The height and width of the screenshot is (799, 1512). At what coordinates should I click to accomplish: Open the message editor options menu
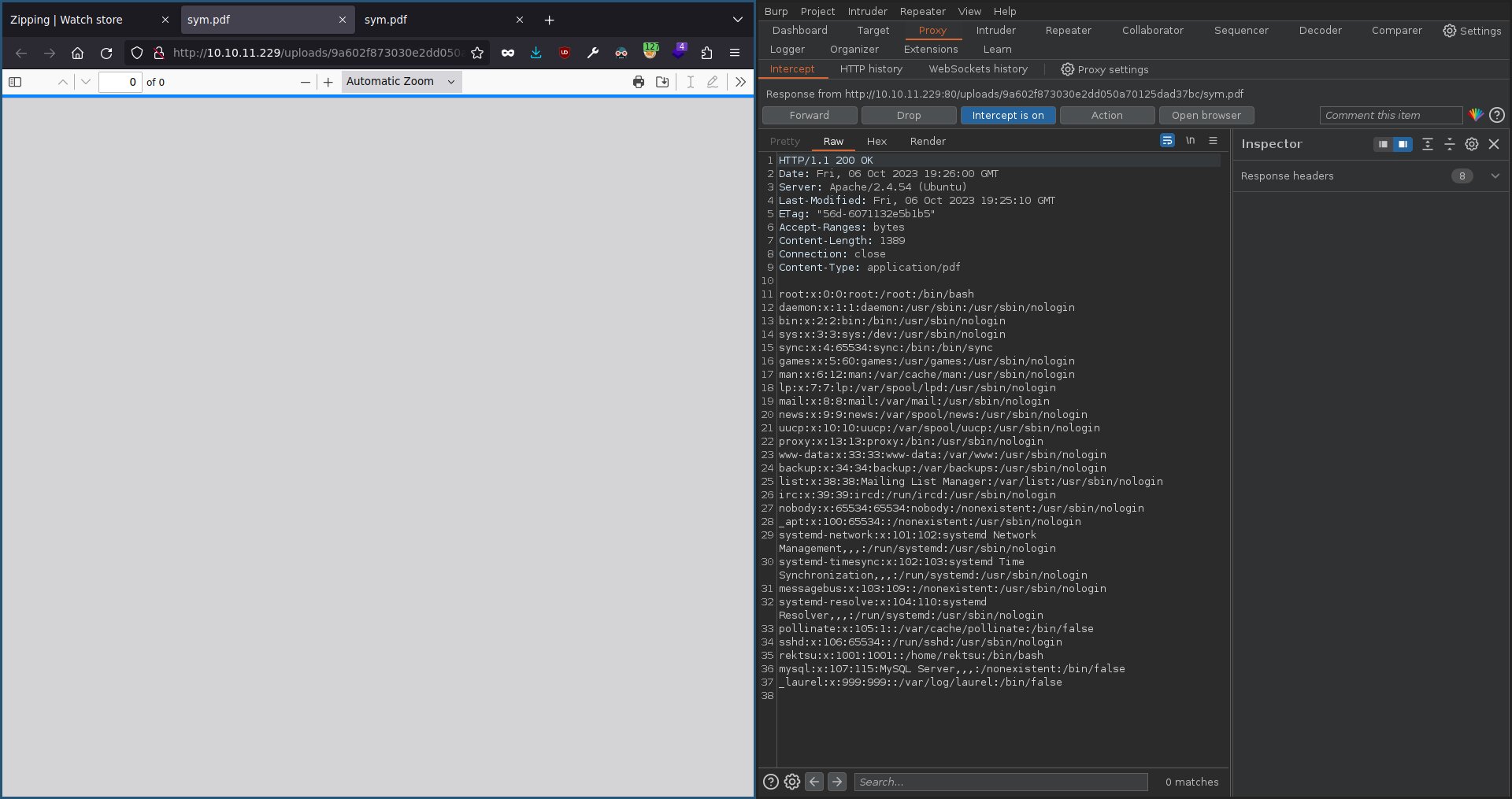pos(1213,140)
